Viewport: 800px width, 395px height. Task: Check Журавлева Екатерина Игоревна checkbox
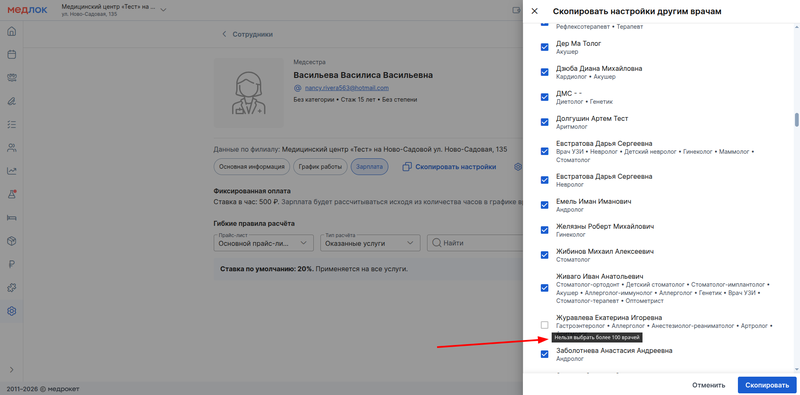coord(544,325)
